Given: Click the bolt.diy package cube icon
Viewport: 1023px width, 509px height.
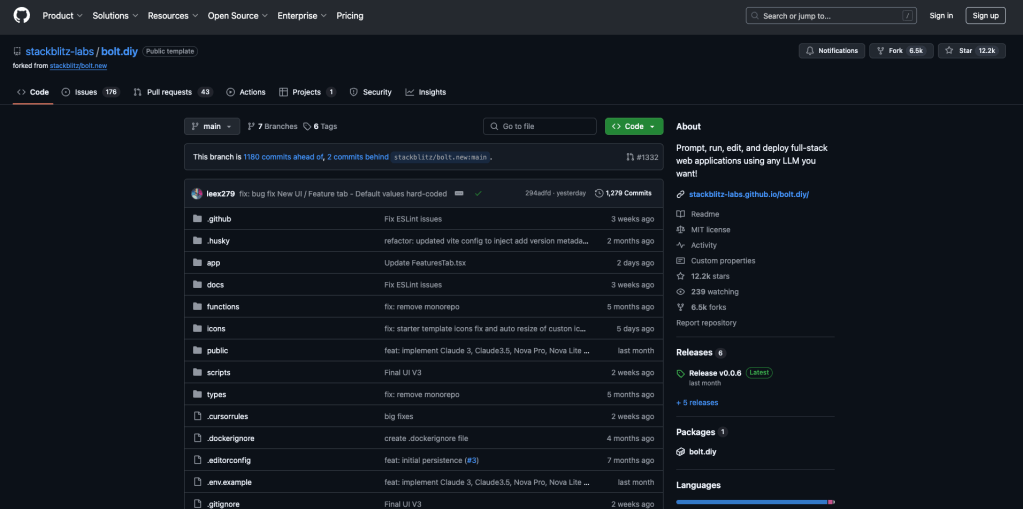Looking at the screenshot, I should coord(680,452).
